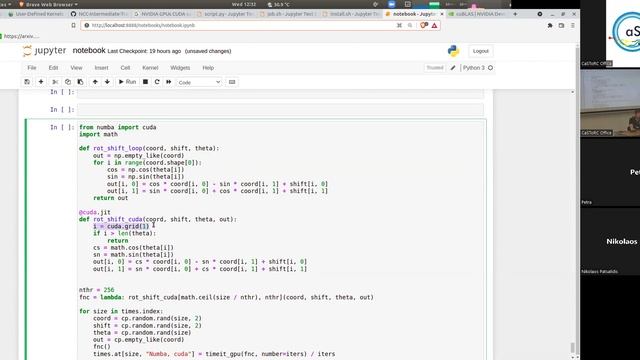Click the Logout button

click(480, 51)
